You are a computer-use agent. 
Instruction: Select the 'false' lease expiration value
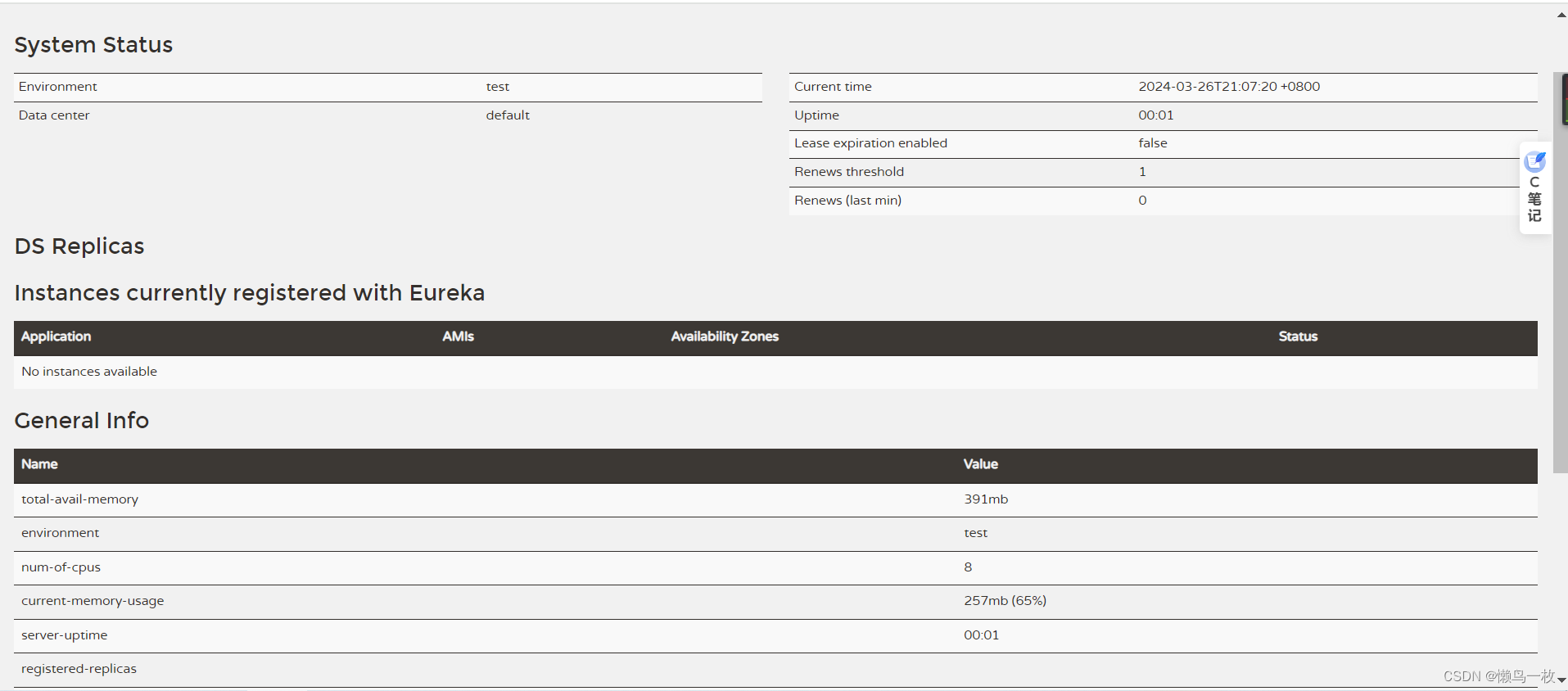coord(1153,143)
